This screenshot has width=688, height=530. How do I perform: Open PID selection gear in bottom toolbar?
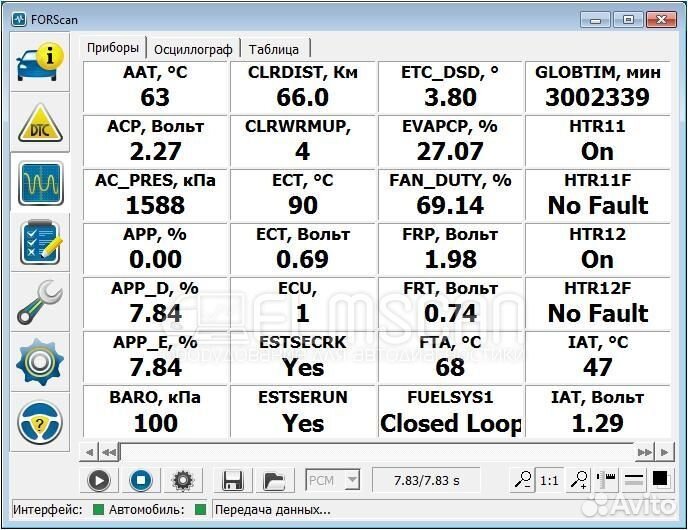point(183,480)
